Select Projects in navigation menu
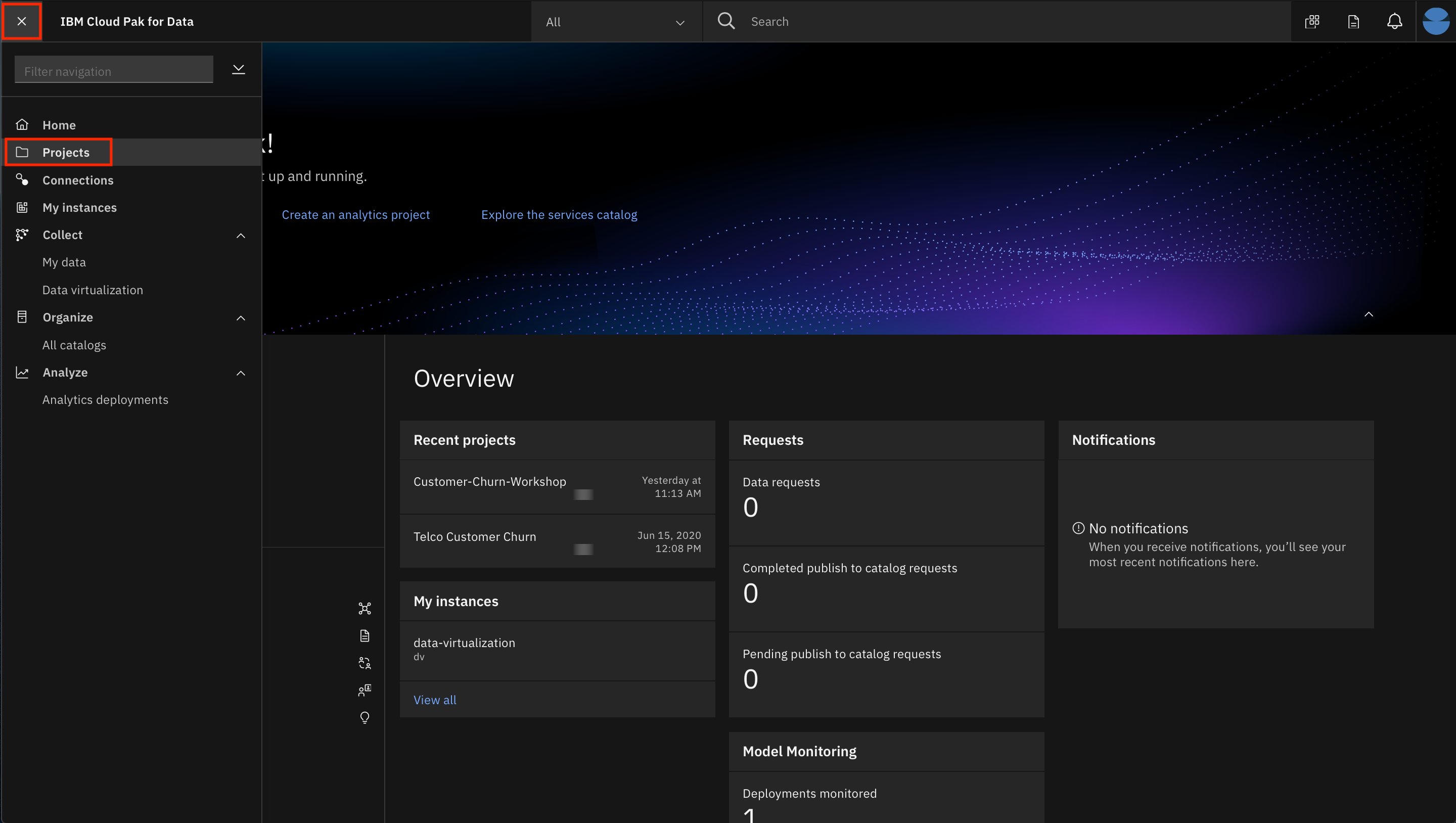Viewport: 1456px width, 823px height. pyautogui.click(x=66, y=152)
